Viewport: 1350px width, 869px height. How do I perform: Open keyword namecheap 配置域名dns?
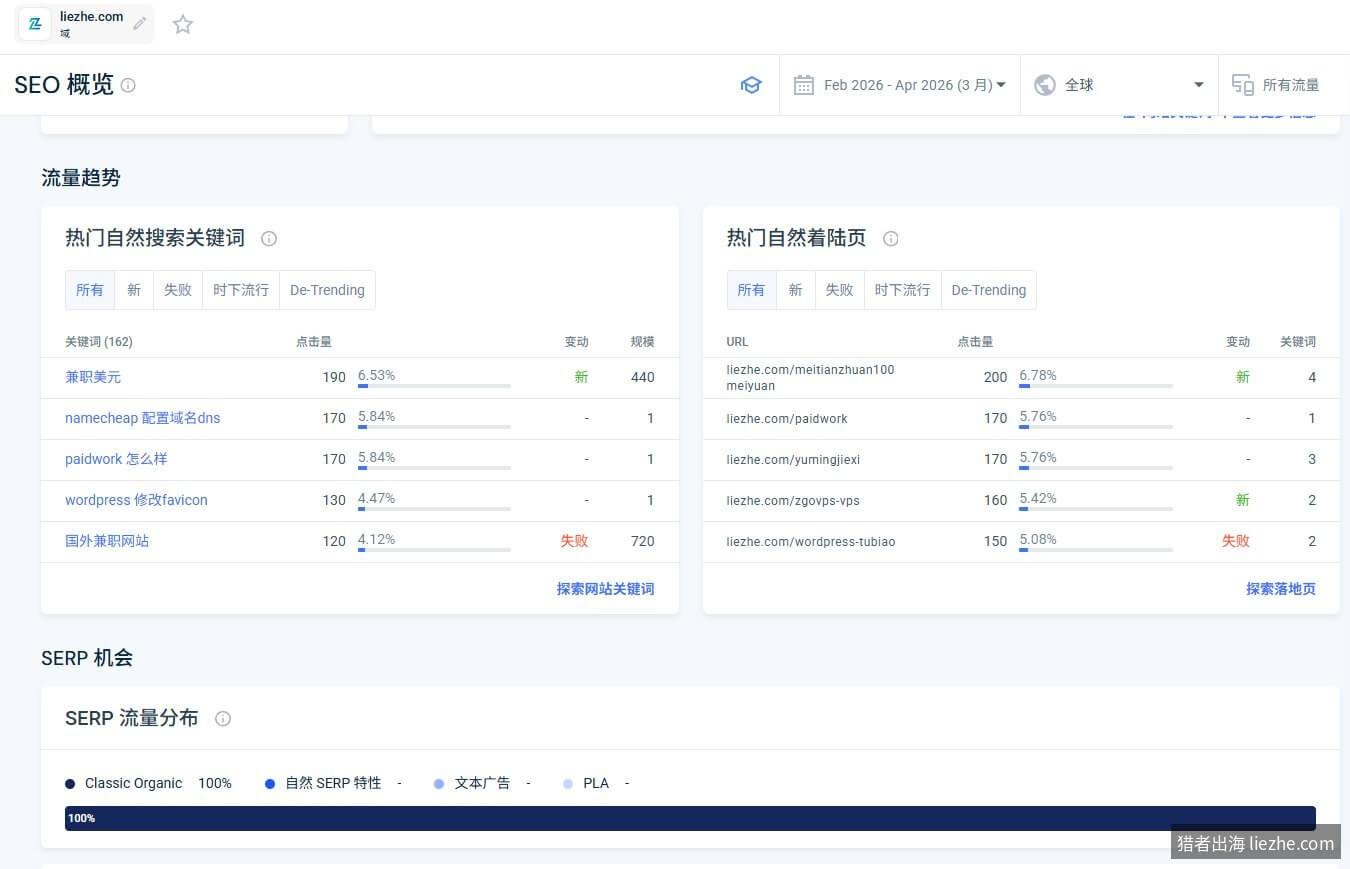click(142, 418)
